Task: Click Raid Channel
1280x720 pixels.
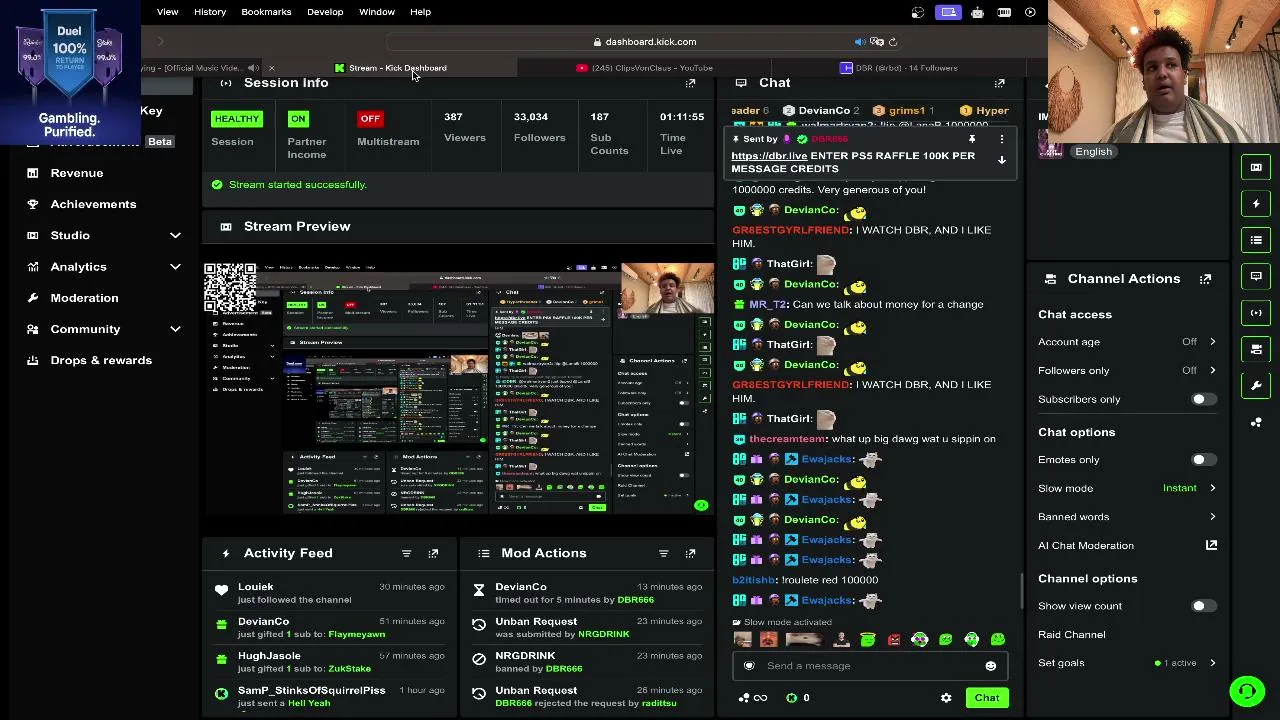Action: [x=1072, y=635]
